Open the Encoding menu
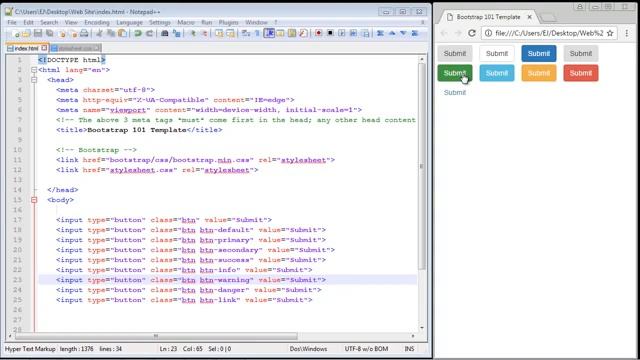Screen dimensions: 640x360 (x=97, y=22)
